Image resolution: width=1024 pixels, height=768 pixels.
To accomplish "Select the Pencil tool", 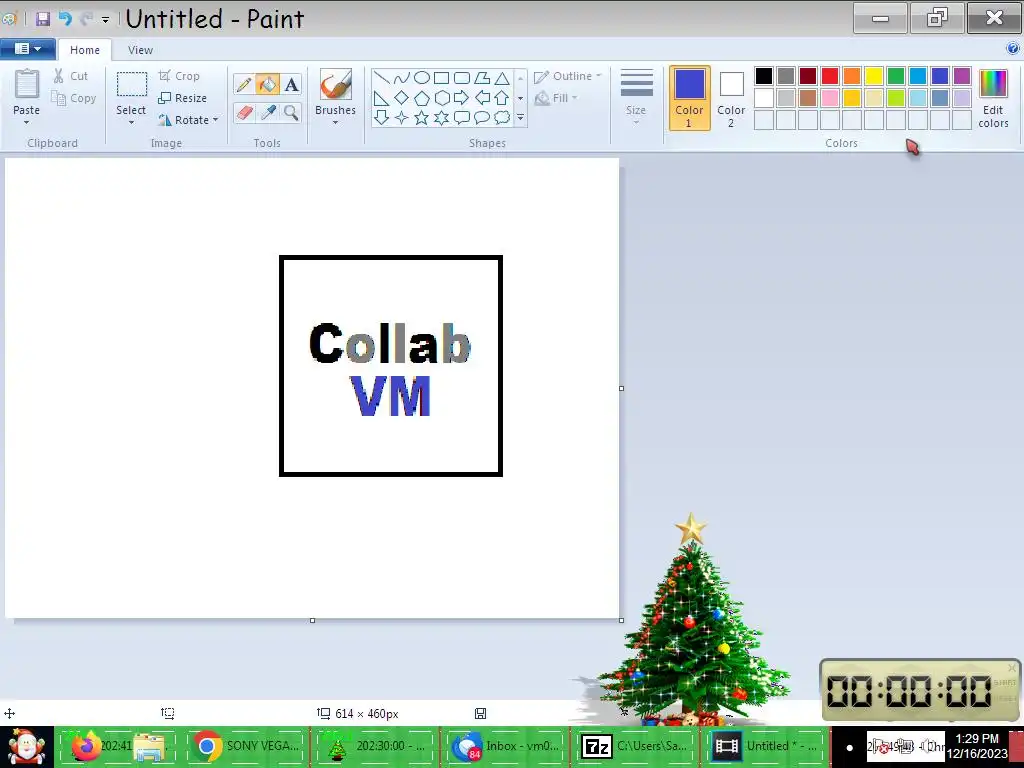I will click(244, 84).
